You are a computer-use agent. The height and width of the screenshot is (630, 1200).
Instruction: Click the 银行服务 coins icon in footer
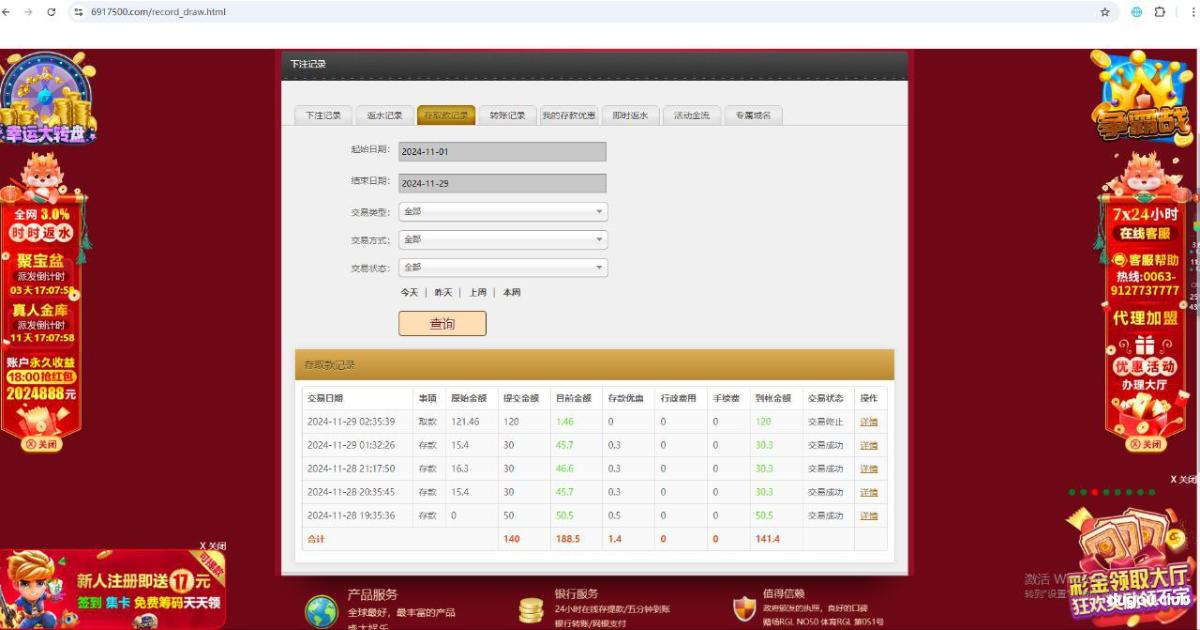(532, 609)
